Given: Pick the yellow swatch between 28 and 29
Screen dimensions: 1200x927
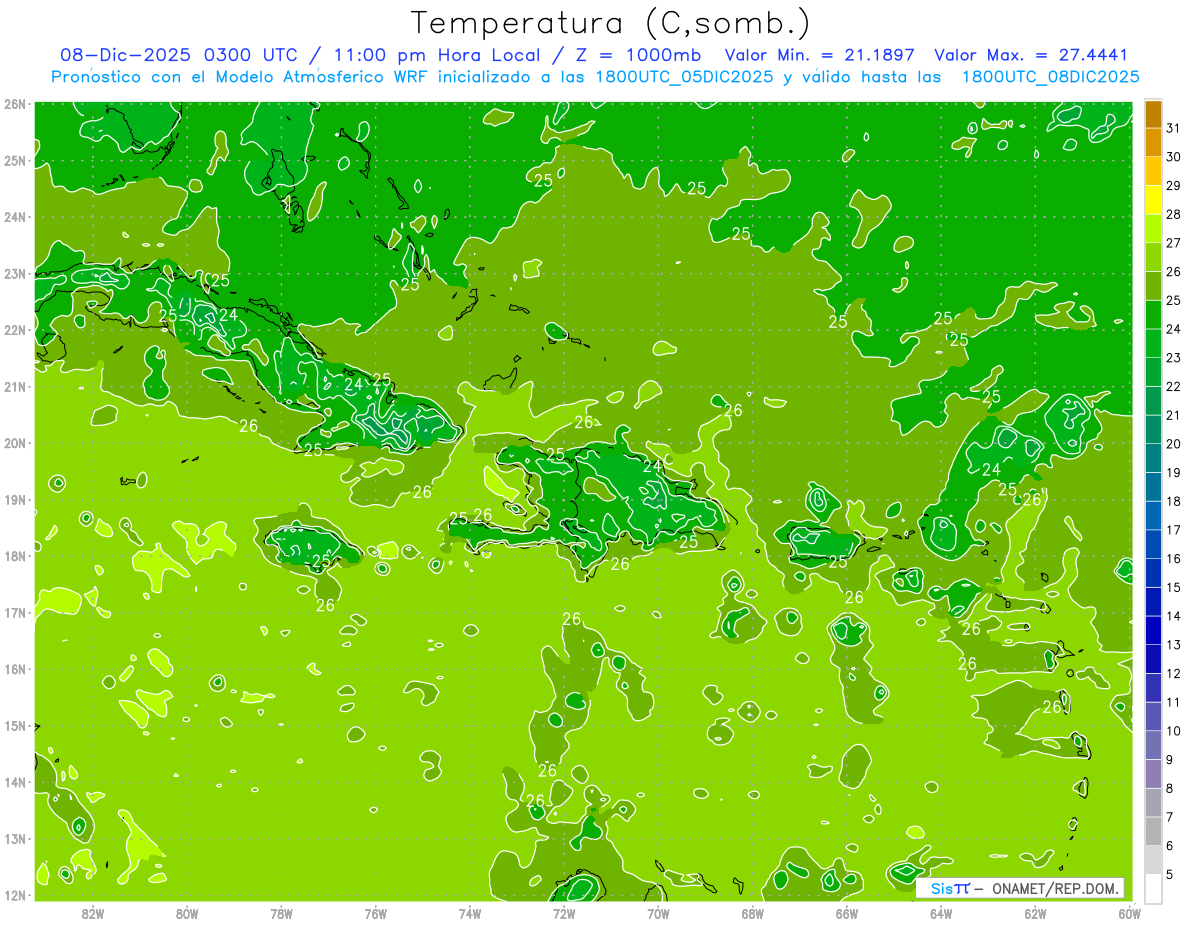Looking at the screenshot, I should pos(1153,200).
